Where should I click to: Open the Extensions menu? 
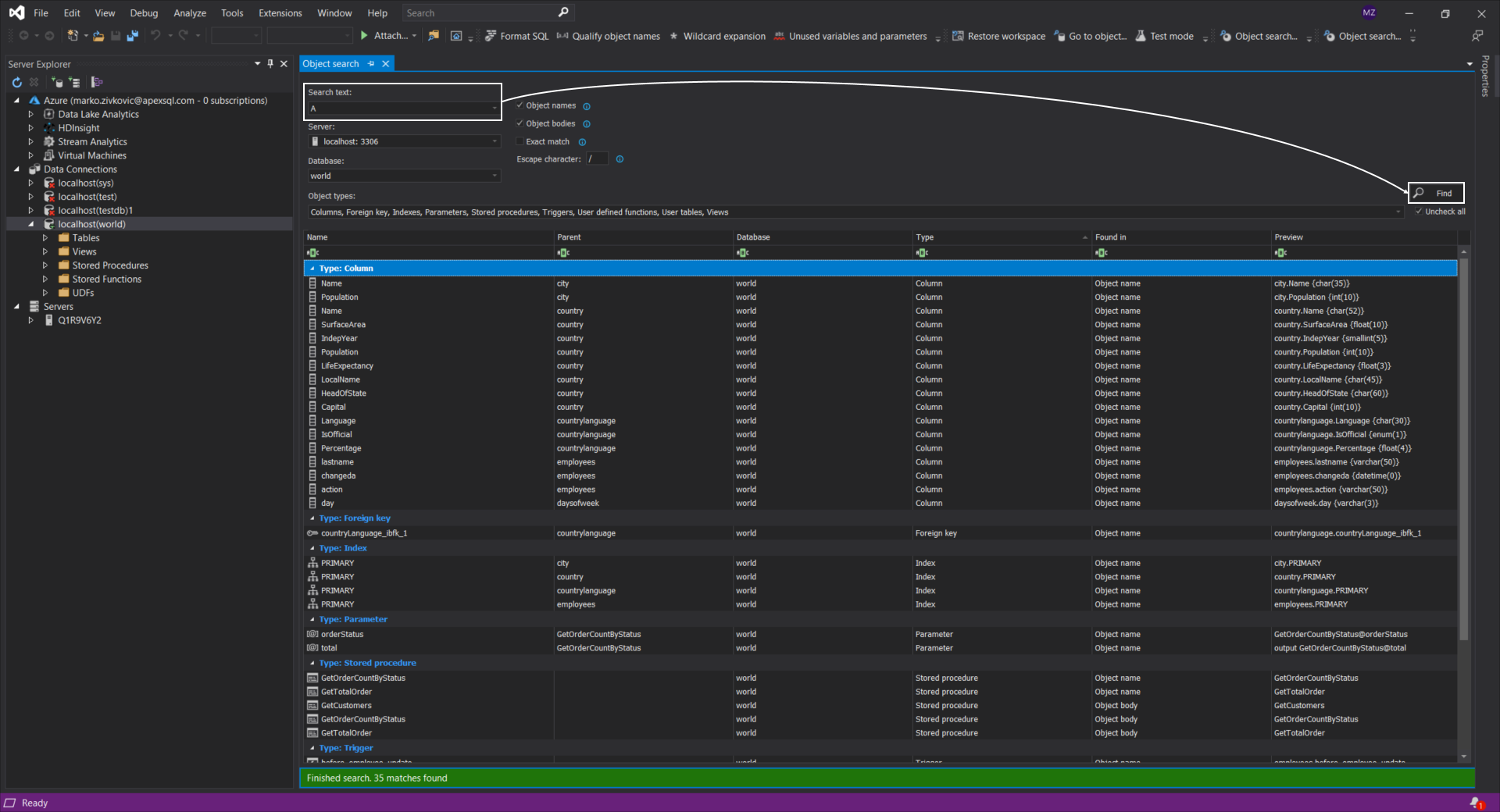click(x=280, y=13)
